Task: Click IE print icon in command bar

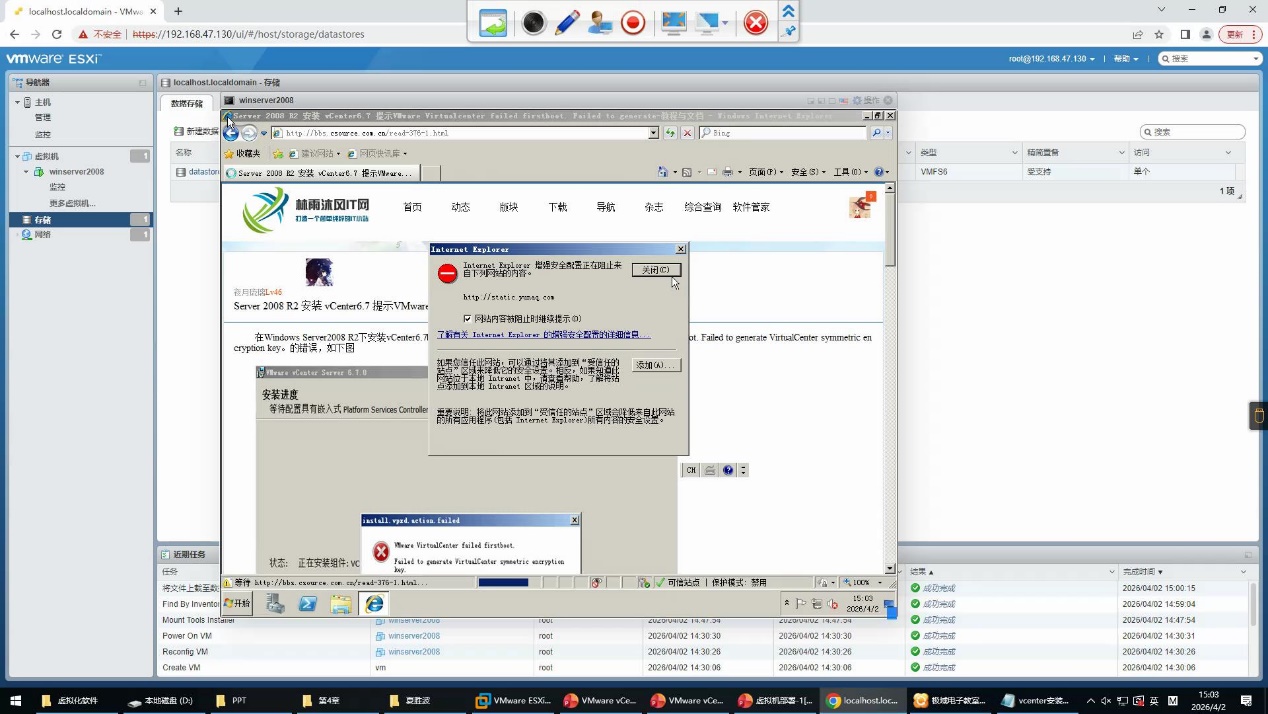Action: click(727, 172)
